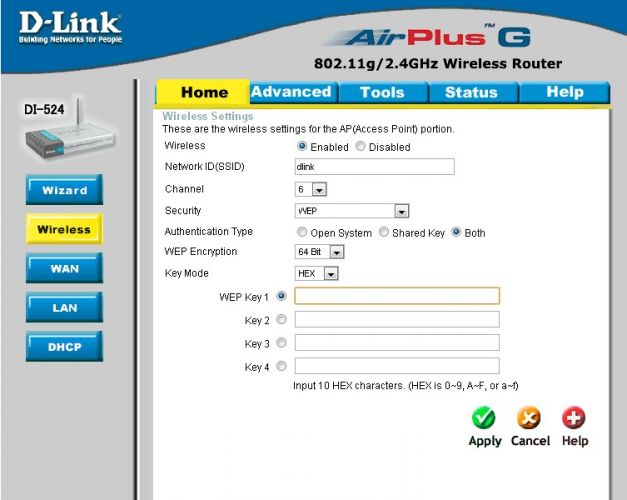Open the Security WEP dropdown
This screenshot has height=500, width=627.
352,211
